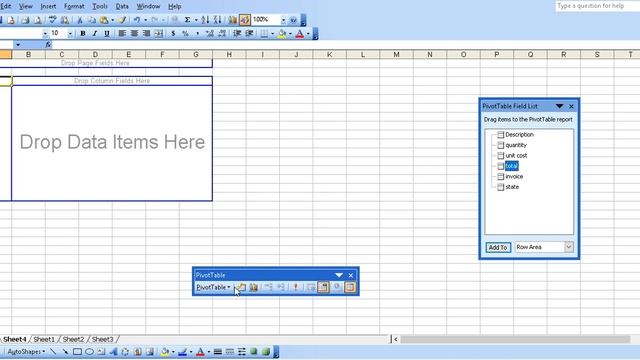The width and height of the screenshot is (640, 360).
Task: Toggle Show Field List icon in PivotTable toolbar
Action: pyautogui.click(x=350, y=287)
